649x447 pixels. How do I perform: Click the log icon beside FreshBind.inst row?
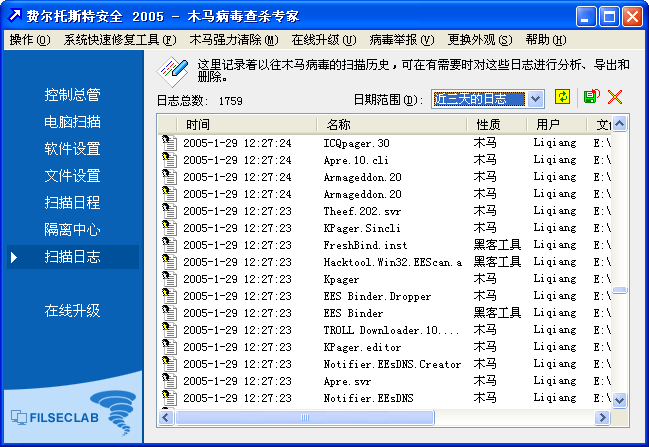pyautogui.click(x=169, y=245)
